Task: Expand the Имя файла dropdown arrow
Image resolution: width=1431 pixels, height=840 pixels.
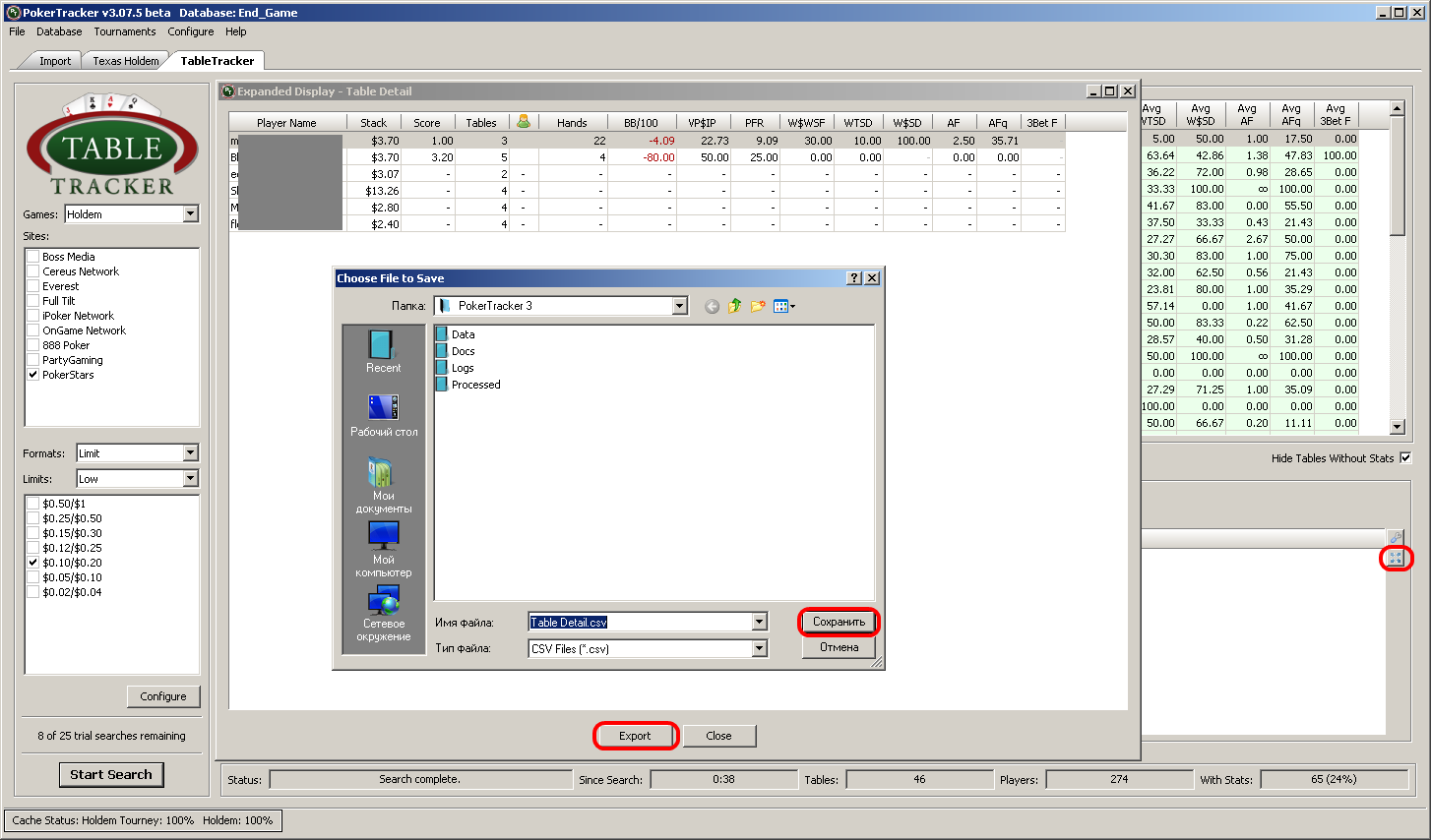Action: [759, 622]
